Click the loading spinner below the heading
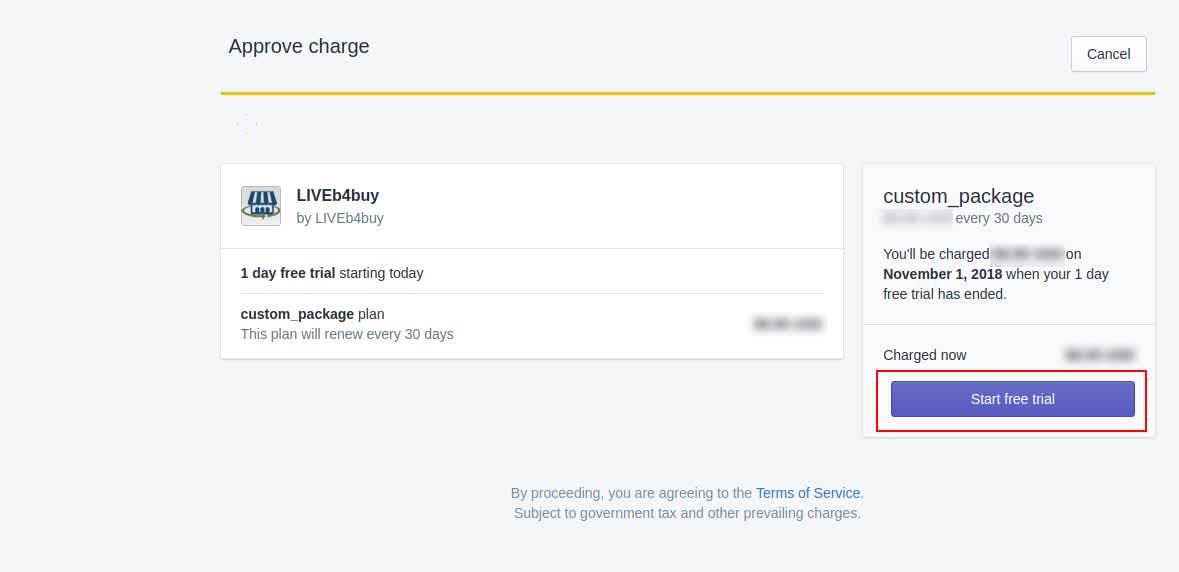 coord(247,124)
